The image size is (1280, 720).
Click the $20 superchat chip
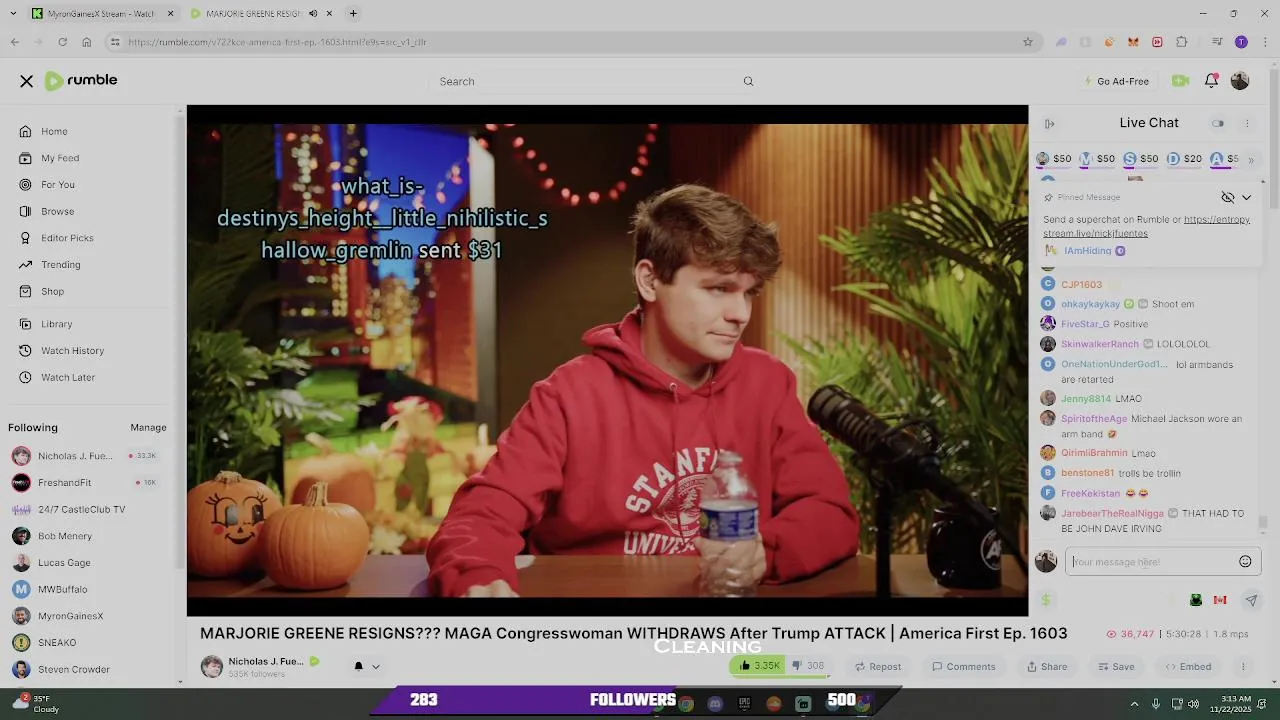click(1185, 159)
